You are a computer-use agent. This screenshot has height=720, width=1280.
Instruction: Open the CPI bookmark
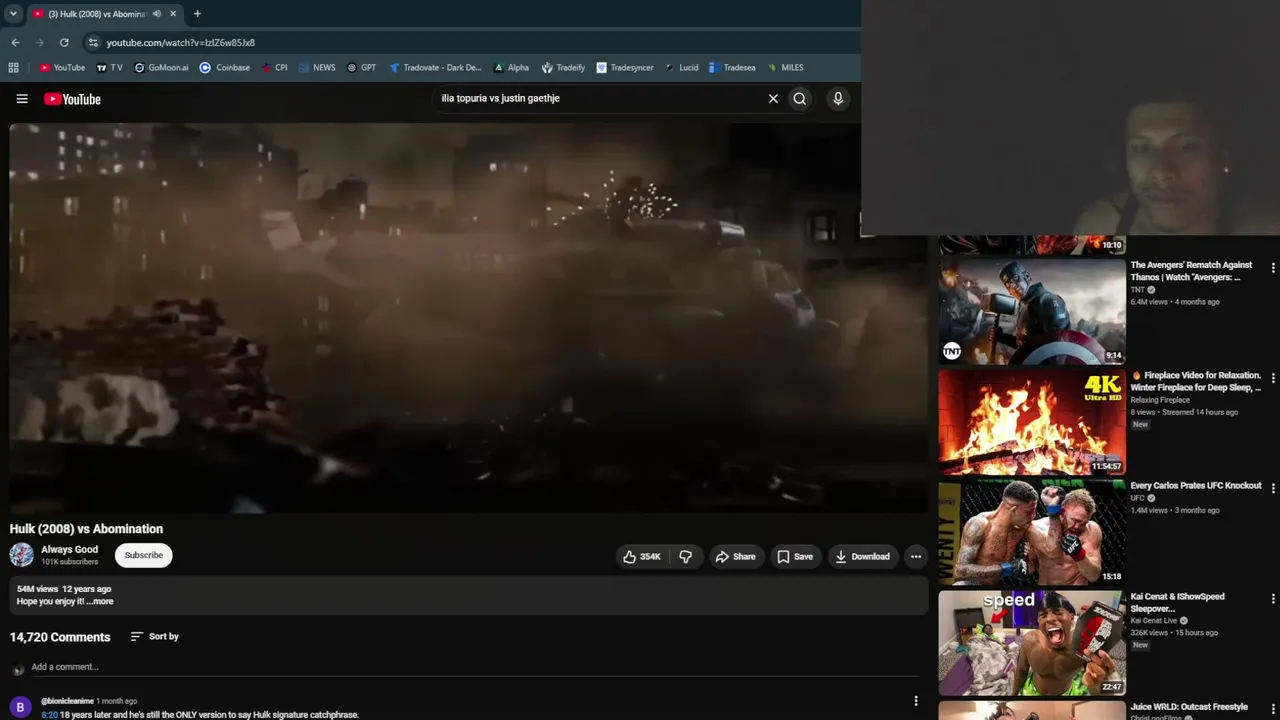tap(274, 68)
